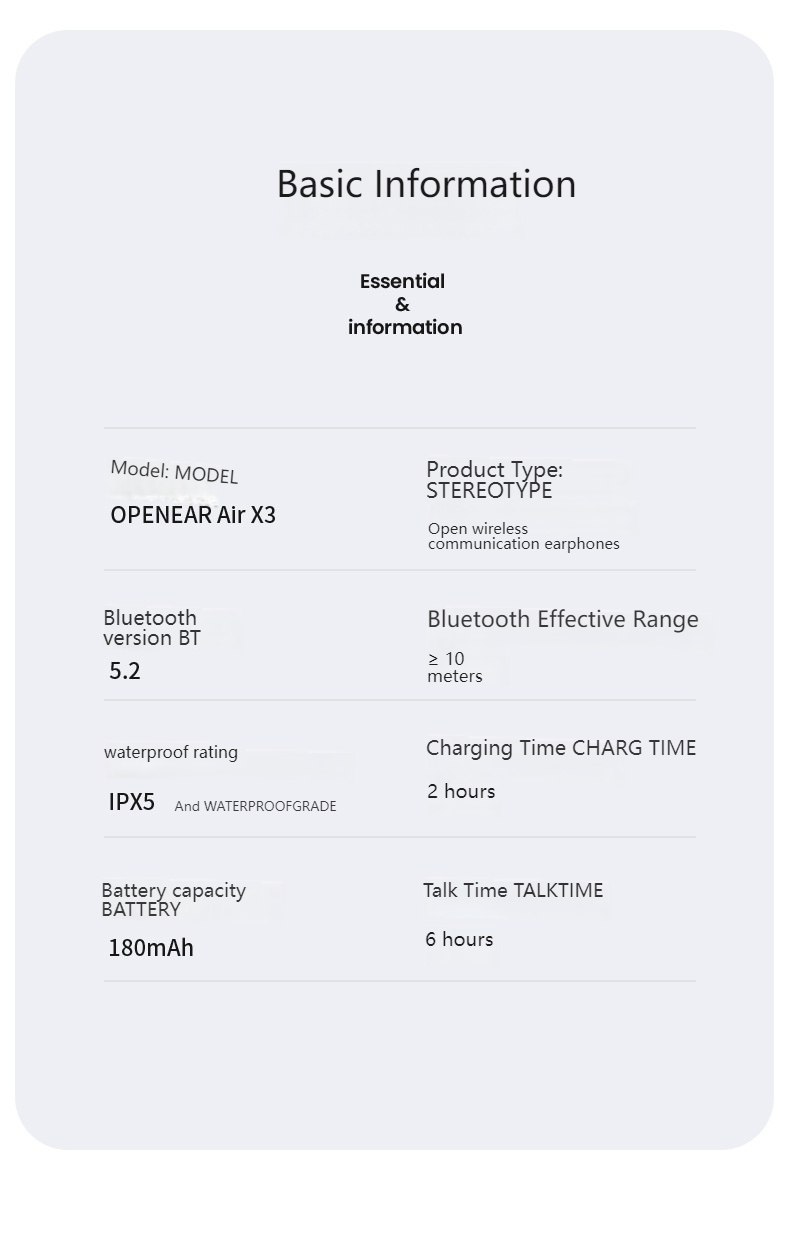Viewport: 790px width, 1250px height.
Task: Select the 5.2 Bluetooth version value
Action: [x=125, y=671]
